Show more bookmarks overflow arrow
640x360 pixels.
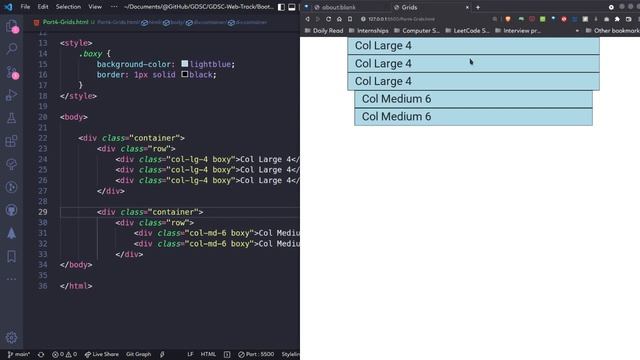(577, 31)
